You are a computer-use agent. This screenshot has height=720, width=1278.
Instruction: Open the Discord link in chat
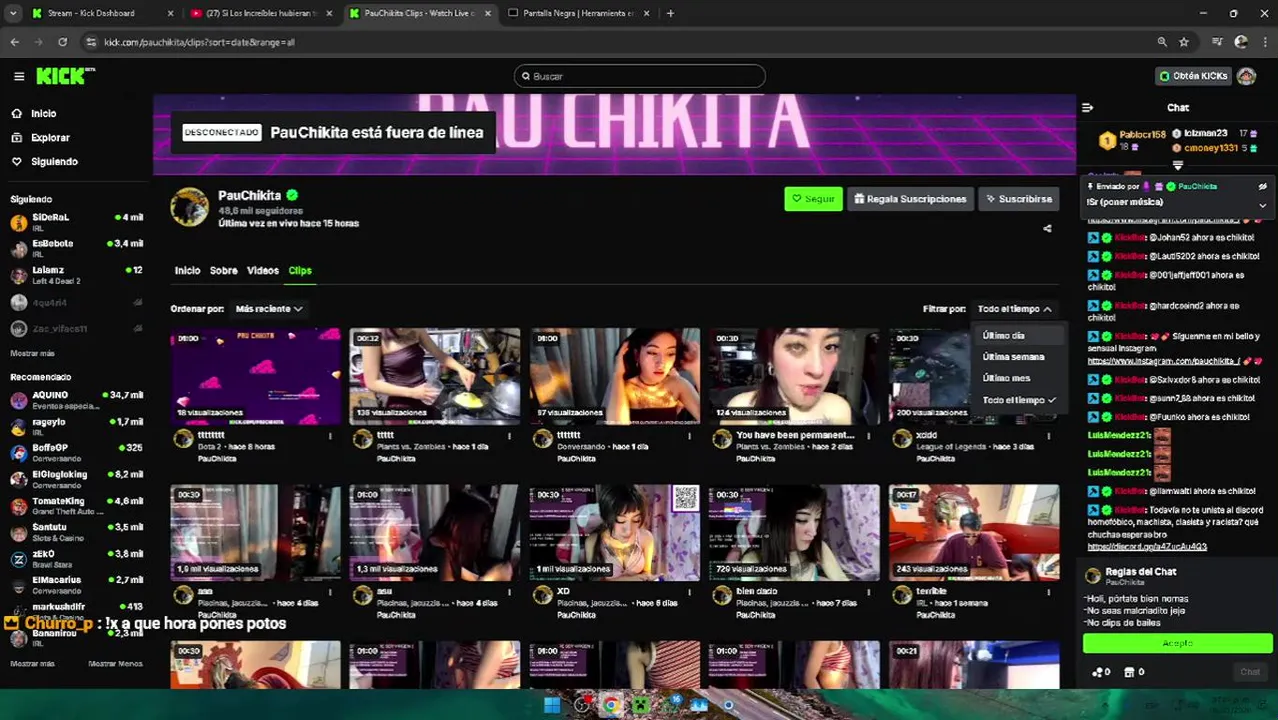coord(1146,547)
